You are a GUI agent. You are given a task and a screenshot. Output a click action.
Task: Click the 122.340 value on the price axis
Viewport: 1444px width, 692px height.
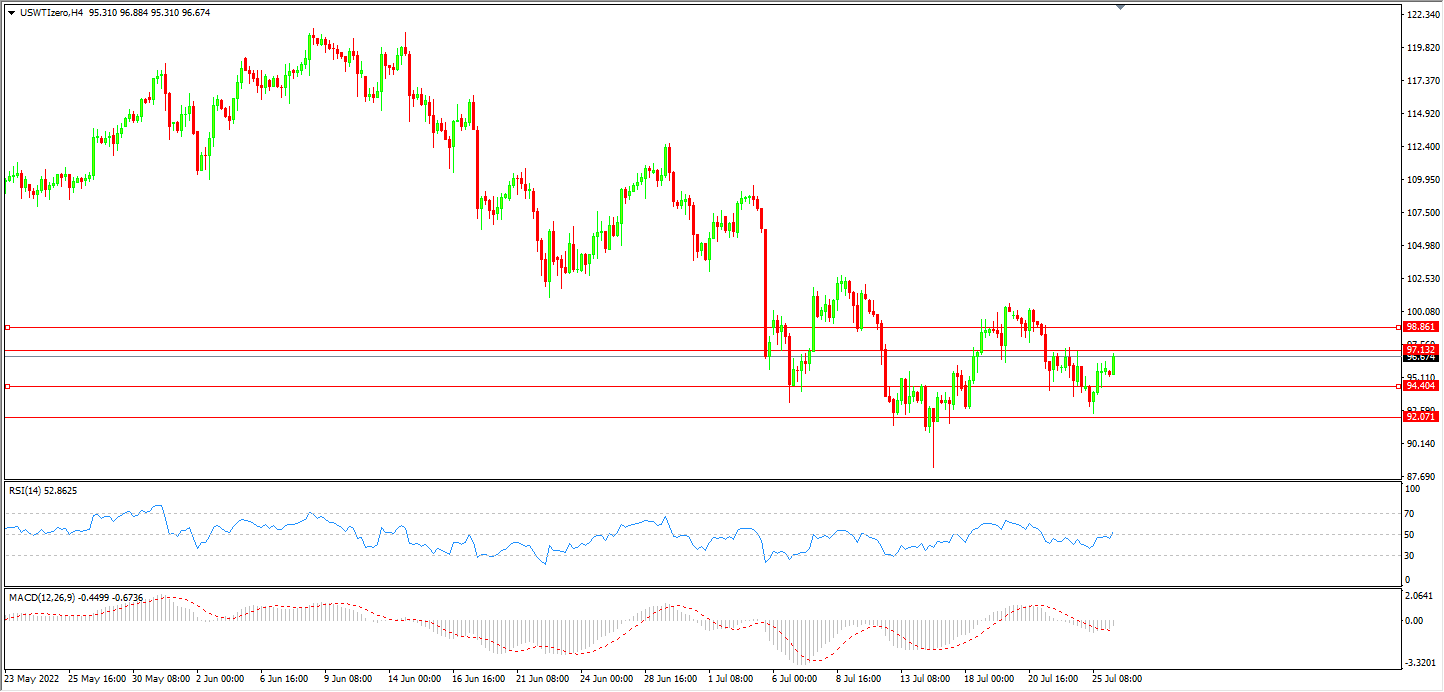[1422, 15]
